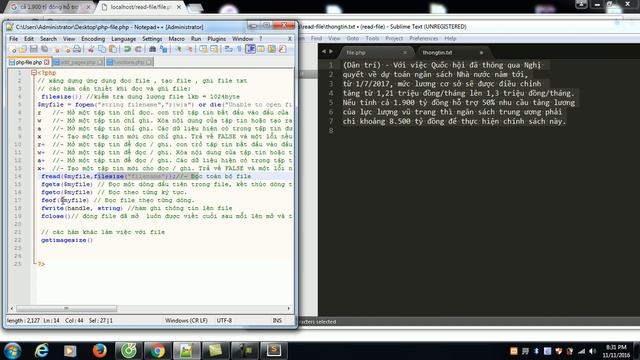
Task: Click right arrow of Notepad++ horizontal scrollbar
Action: click(289, 308)
